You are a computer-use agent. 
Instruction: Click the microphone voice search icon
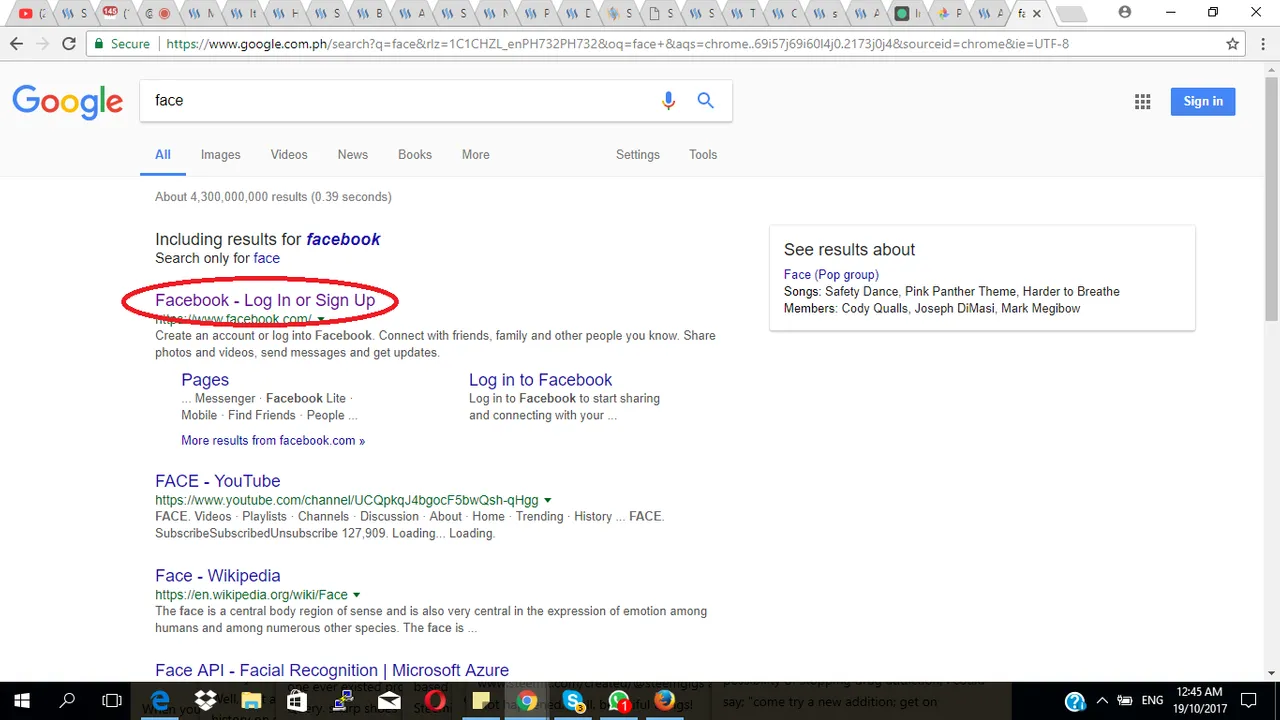(x=668, y=100)
